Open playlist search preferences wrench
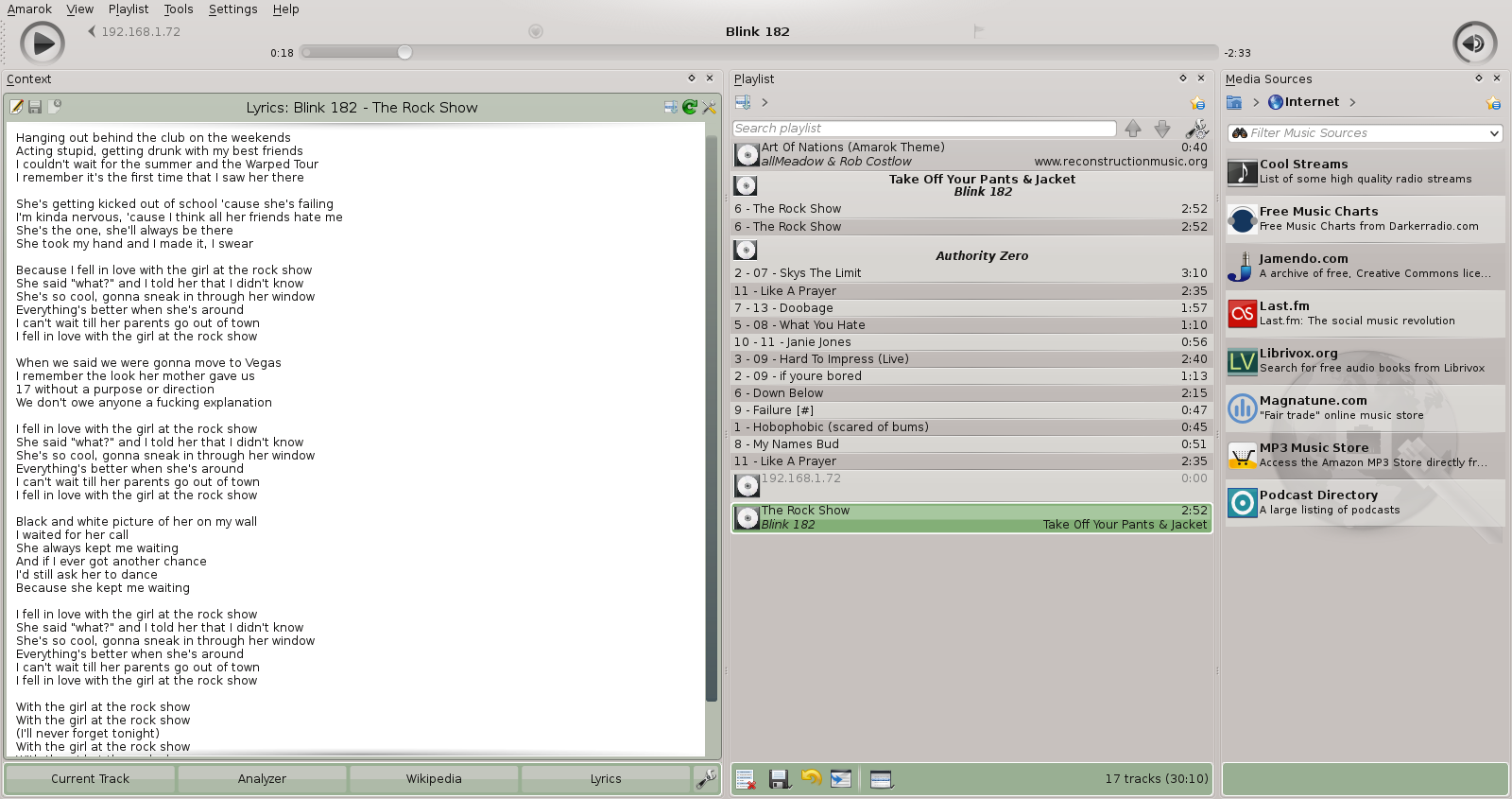The image size is (1512, 799). tap(1197, 128)
